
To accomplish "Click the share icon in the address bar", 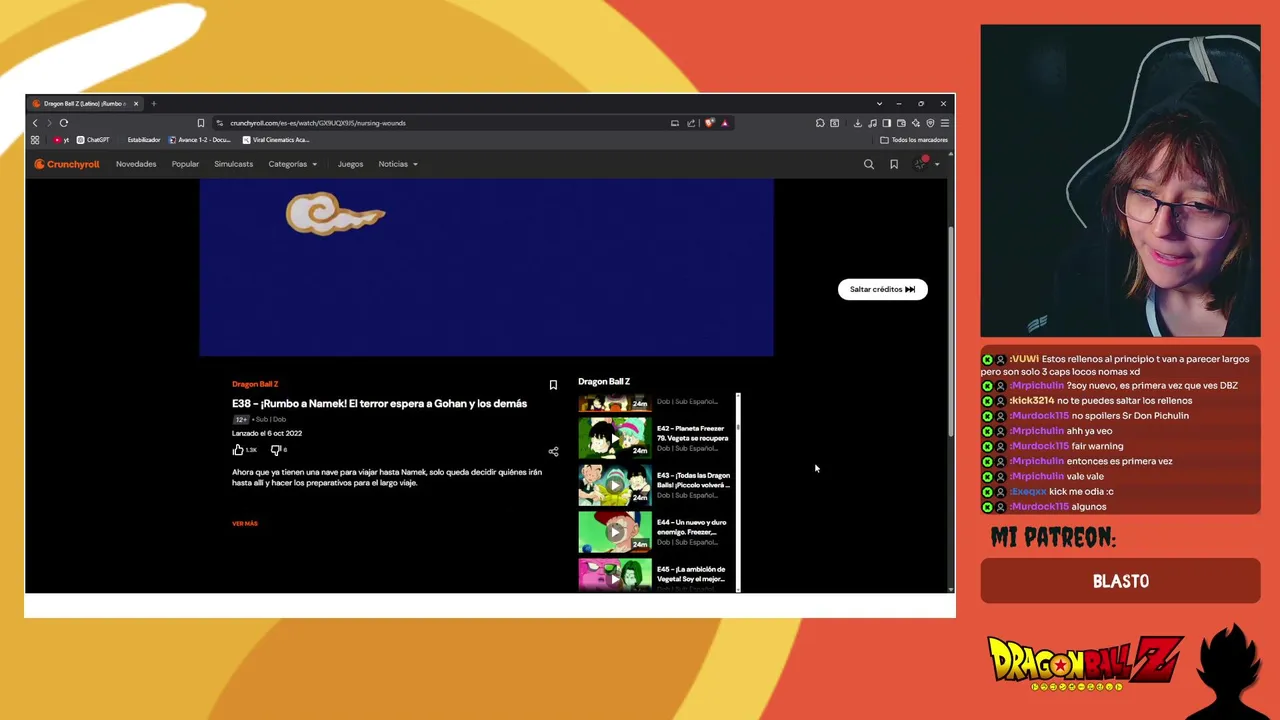I will tap(691, 123).
